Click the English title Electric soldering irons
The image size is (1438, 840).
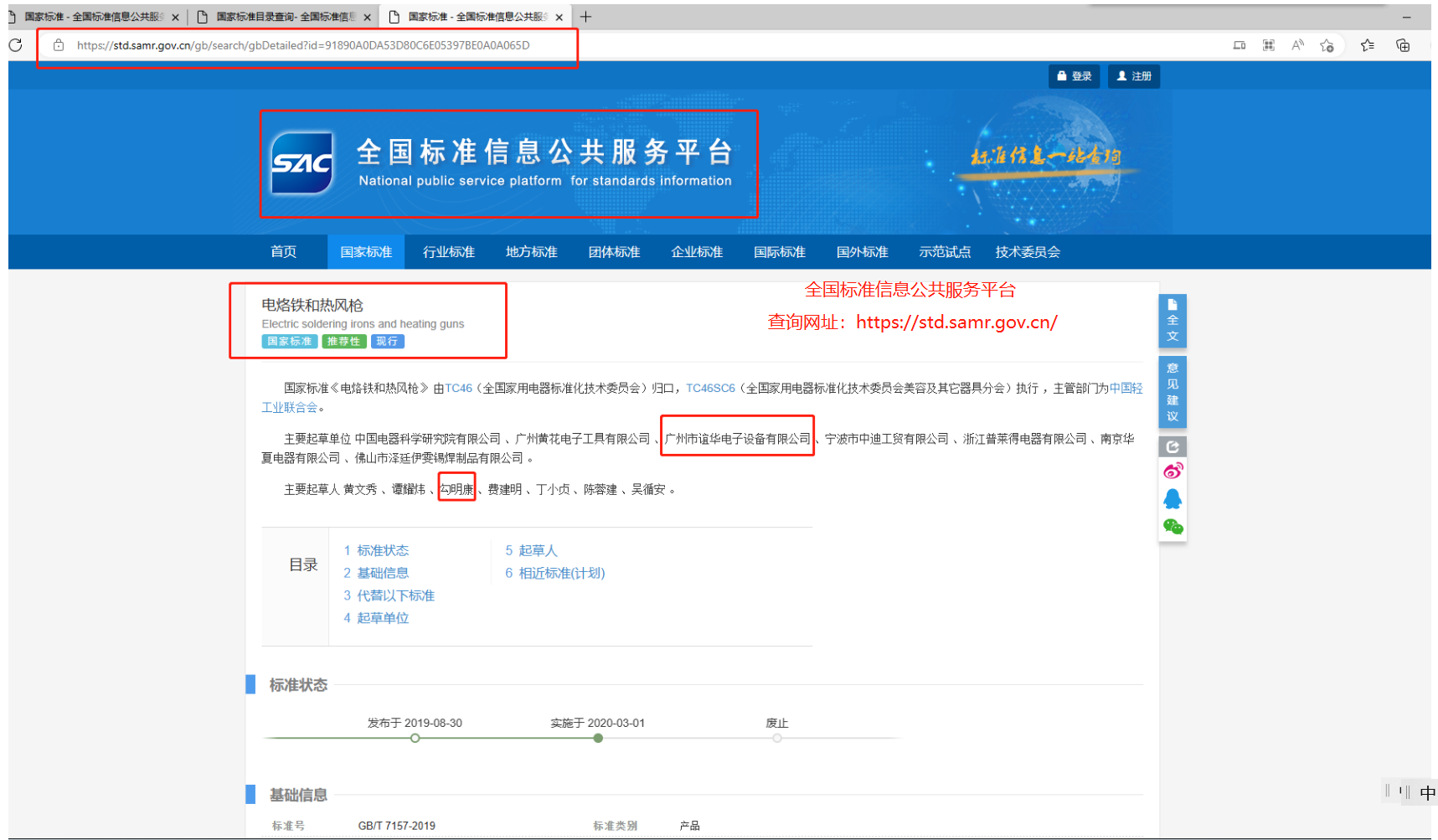pos(363,325)
